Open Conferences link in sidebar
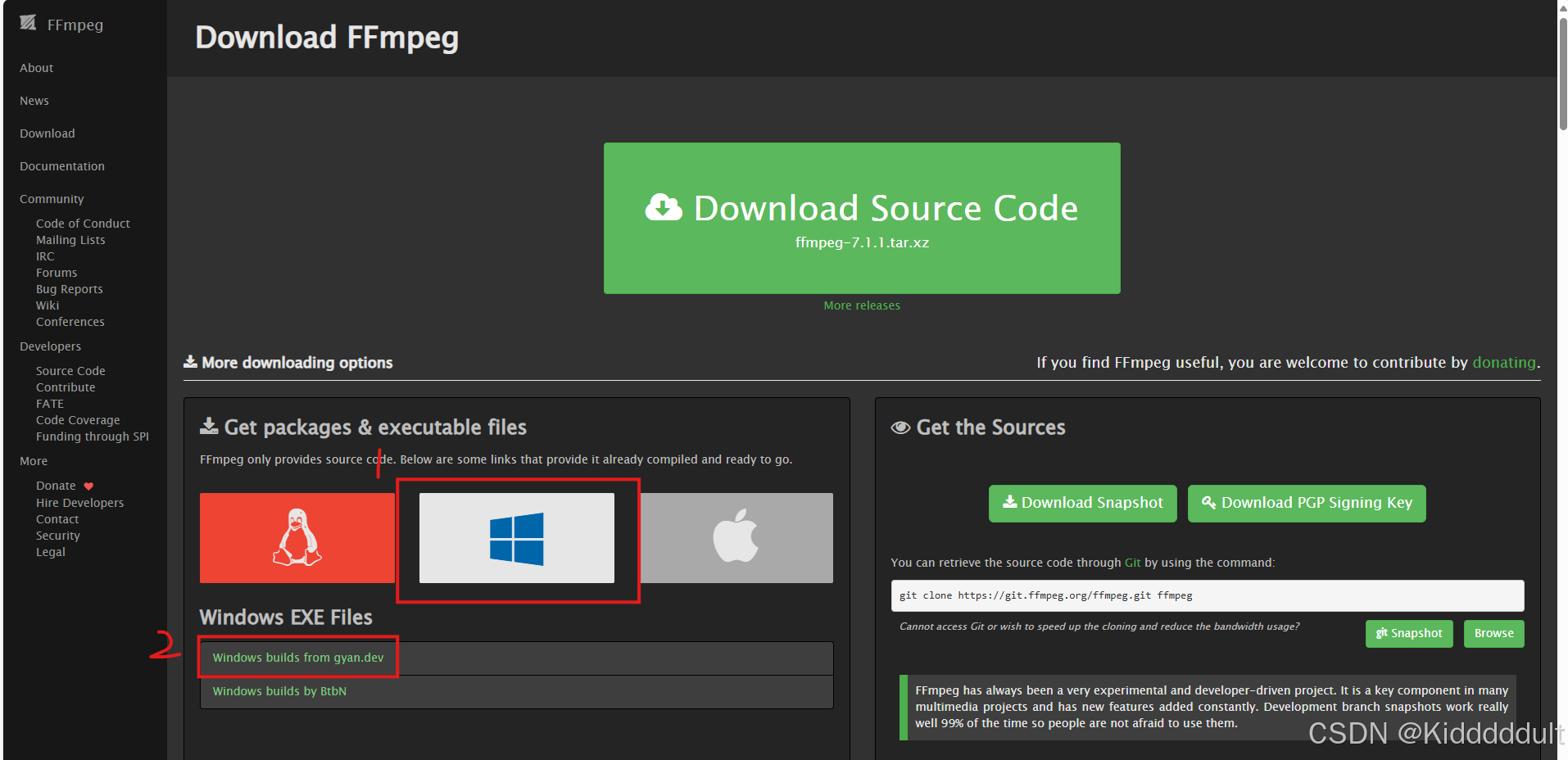Viewport: 1568px width, 760px height. [70, 322]
